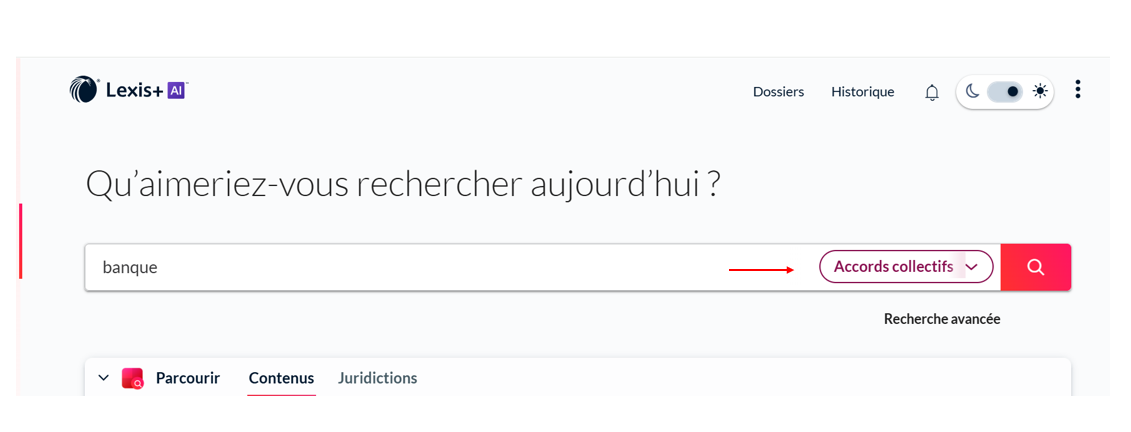Click the Parcourir red browse icon
This screenshot has height=432, width=1131.
point(132,378)
